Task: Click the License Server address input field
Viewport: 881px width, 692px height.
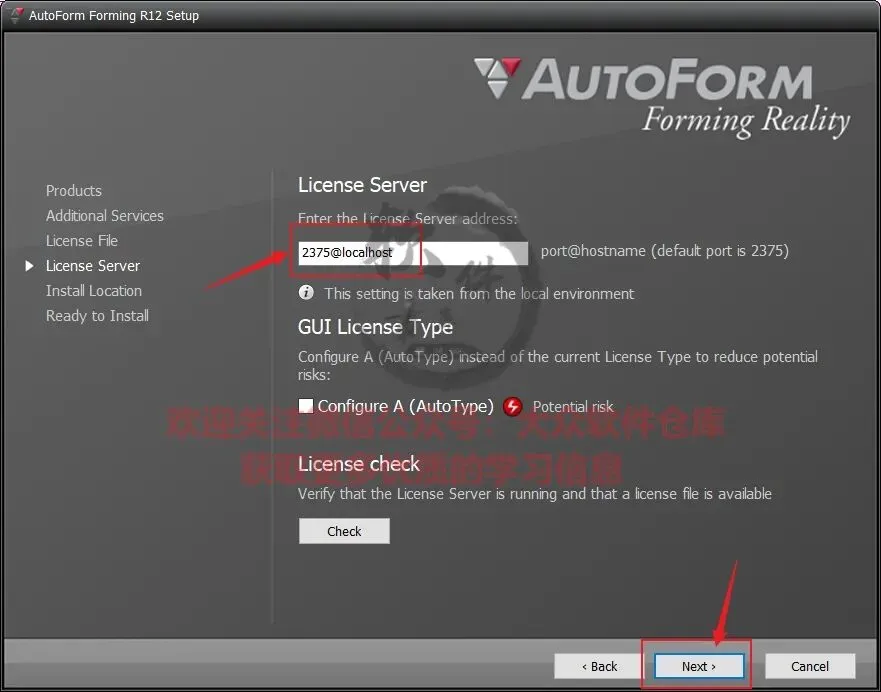Action: coord(413,253)
